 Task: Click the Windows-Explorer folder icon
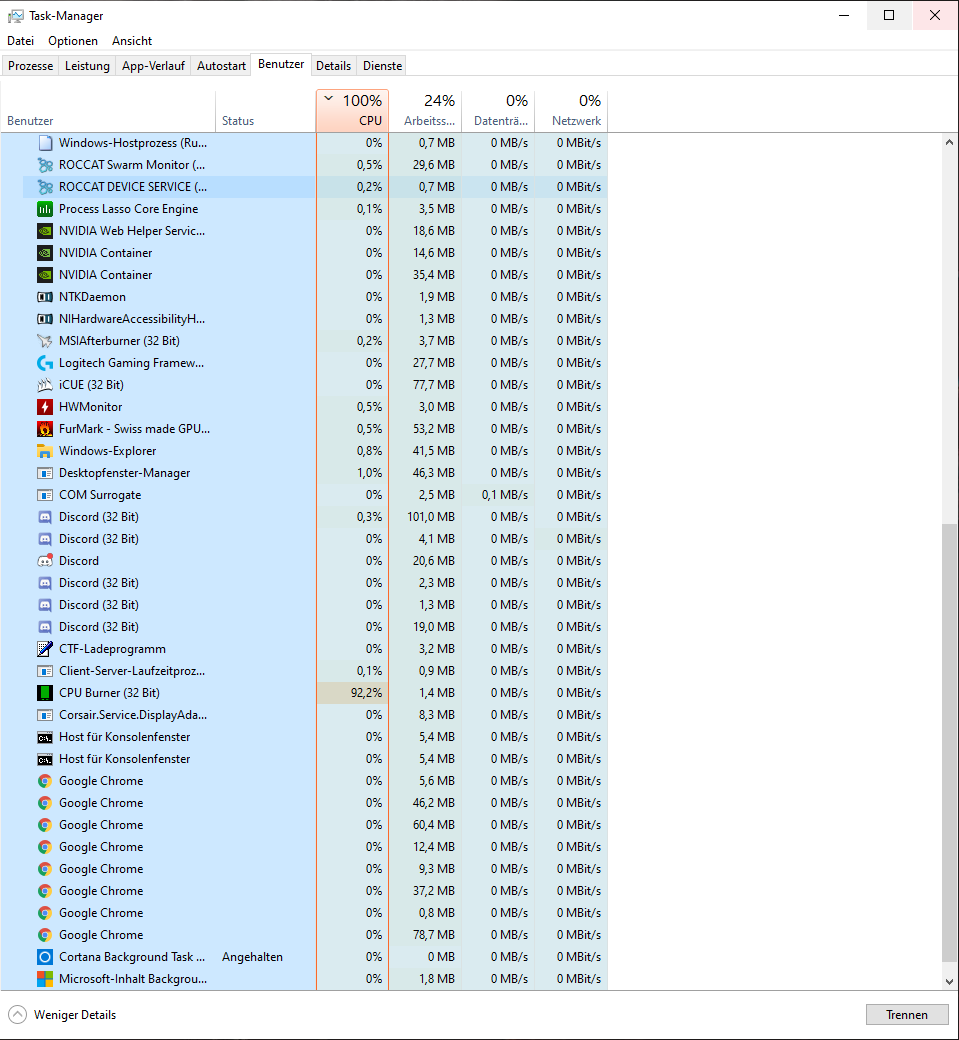coord(44,451)
